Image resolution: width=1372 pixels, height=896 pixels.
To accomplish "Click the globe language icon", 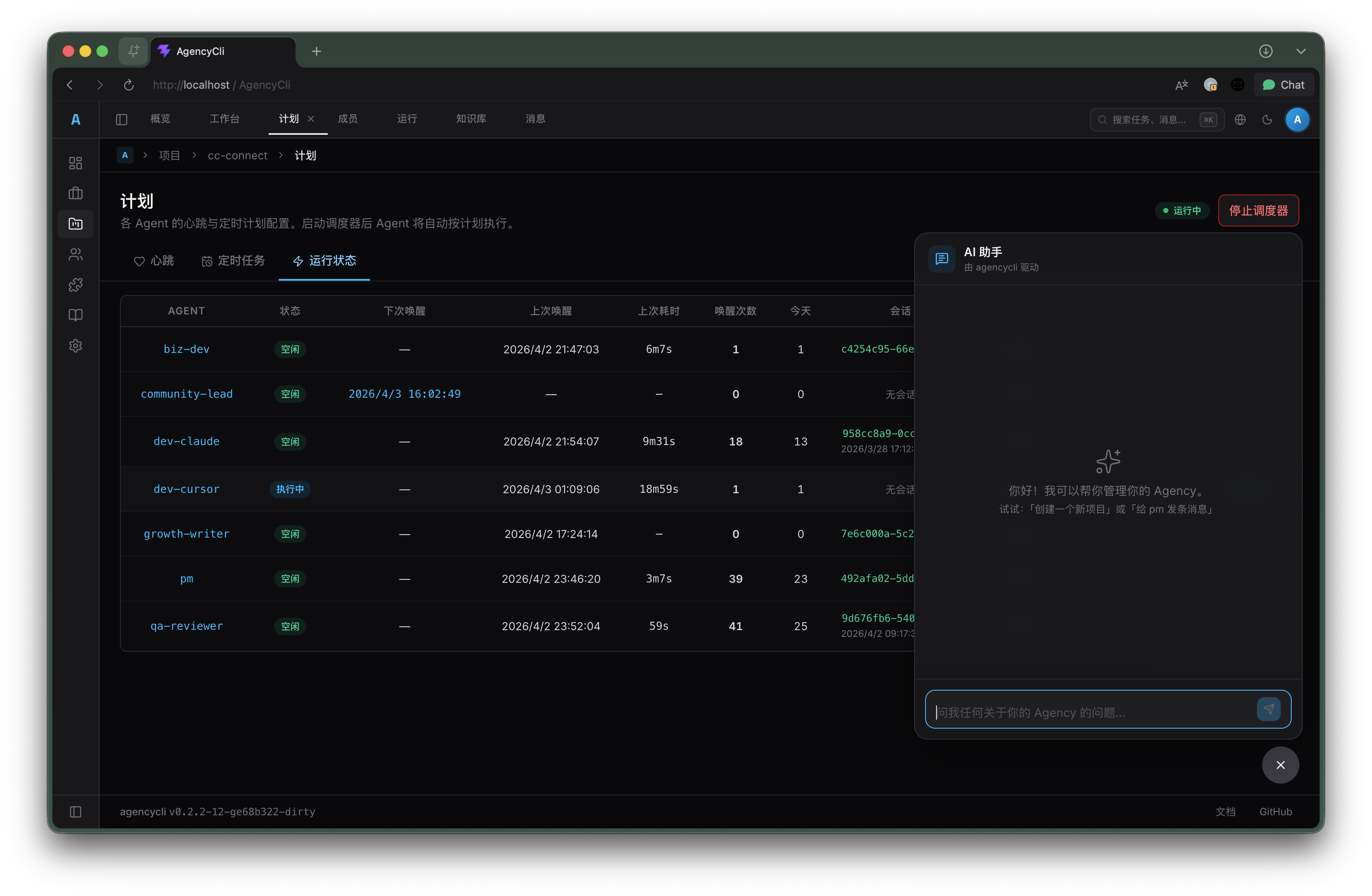I will click(x=1240, y=120).
